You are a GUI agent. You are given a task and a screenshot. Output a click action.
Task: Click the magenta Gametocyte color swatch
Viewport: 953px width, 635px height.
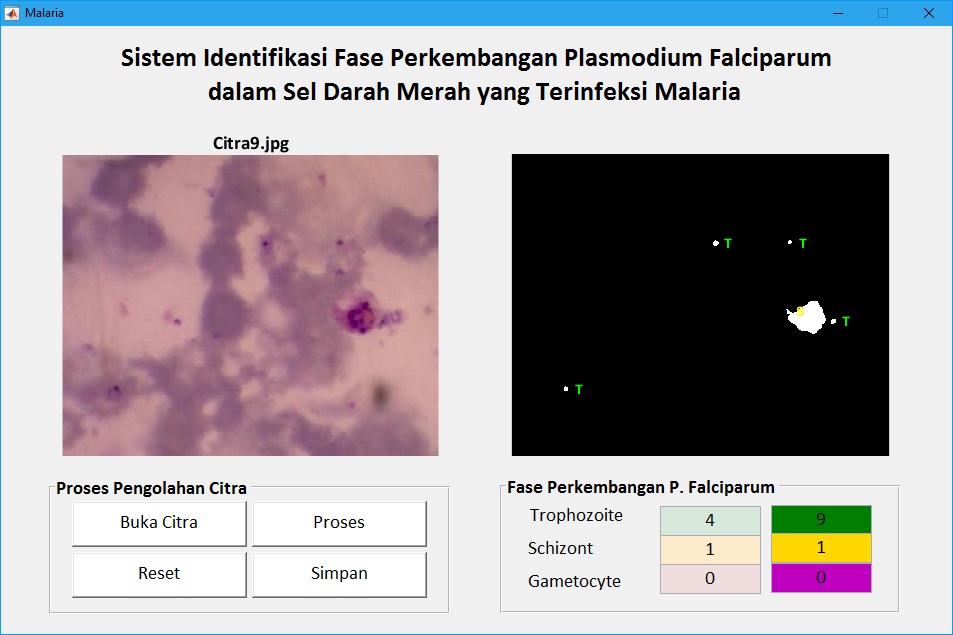[820, 578]
